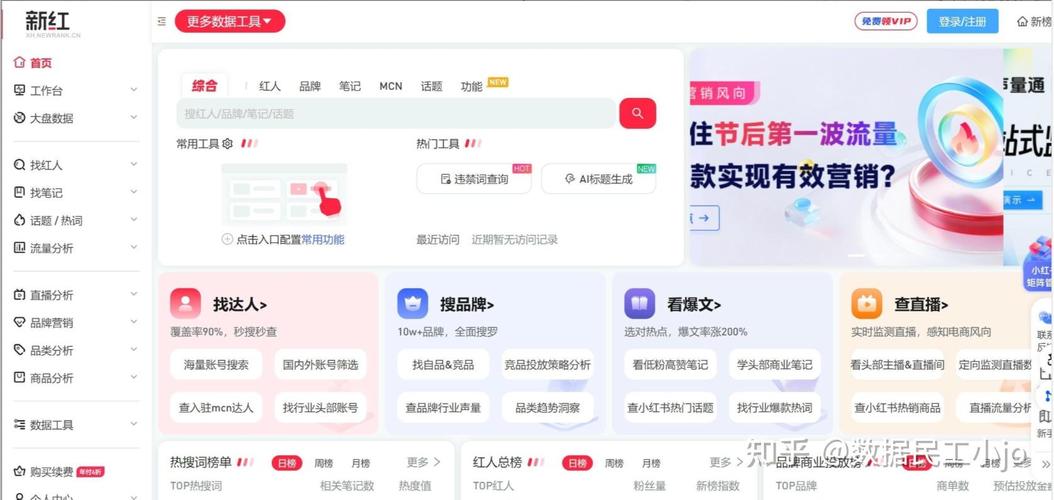Click the 品牌营销 diamond icon
Screen dimensions: 1054x500
point(19,322)
